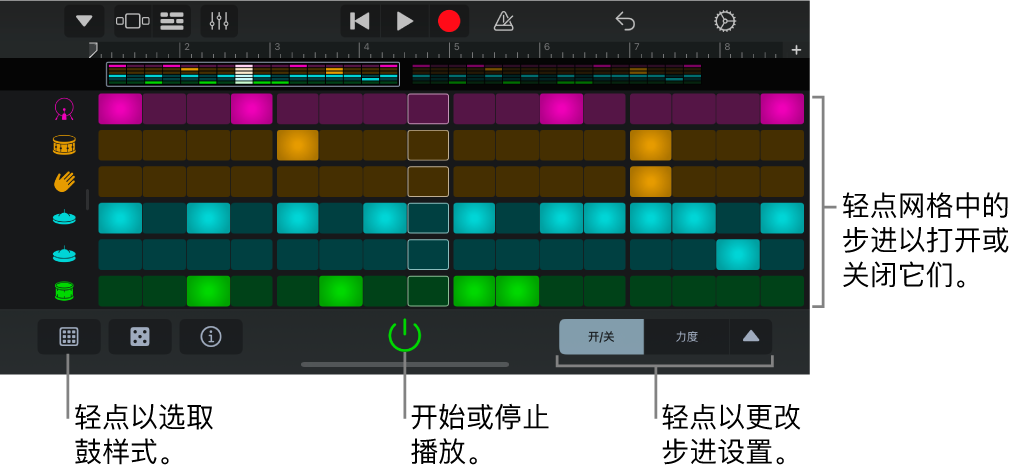
Task: Turn off kick row step 4
Action: click(251, 109)
